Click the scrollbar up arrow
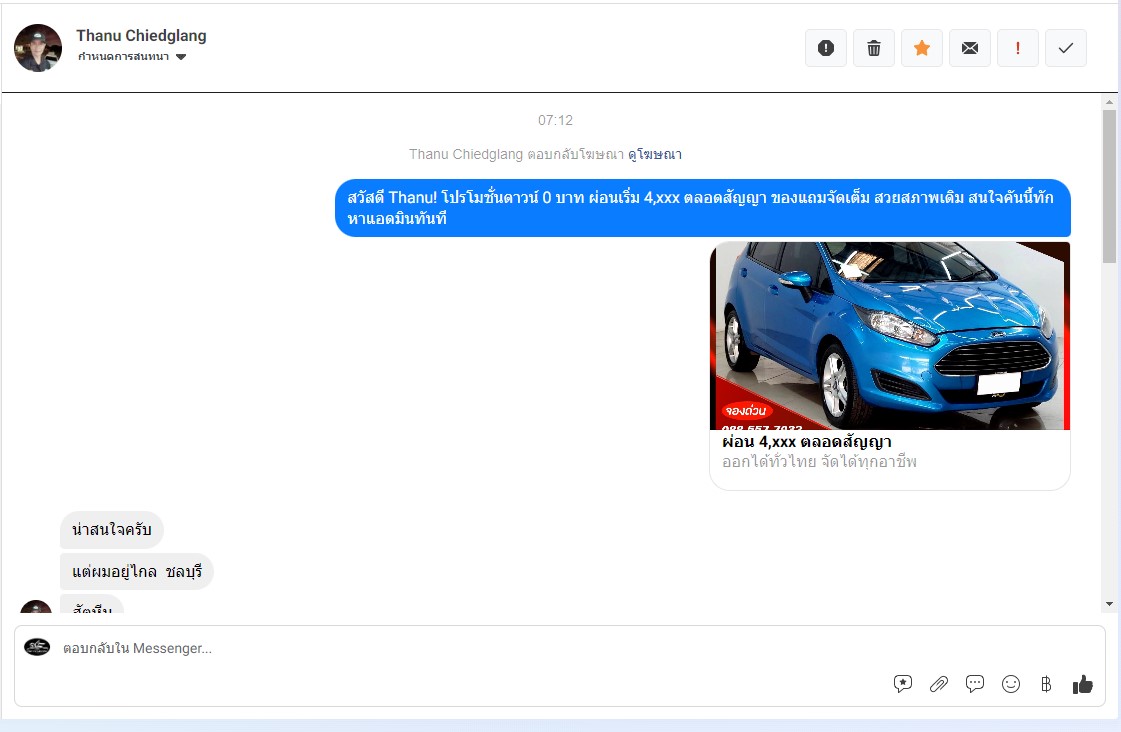 1109,102
